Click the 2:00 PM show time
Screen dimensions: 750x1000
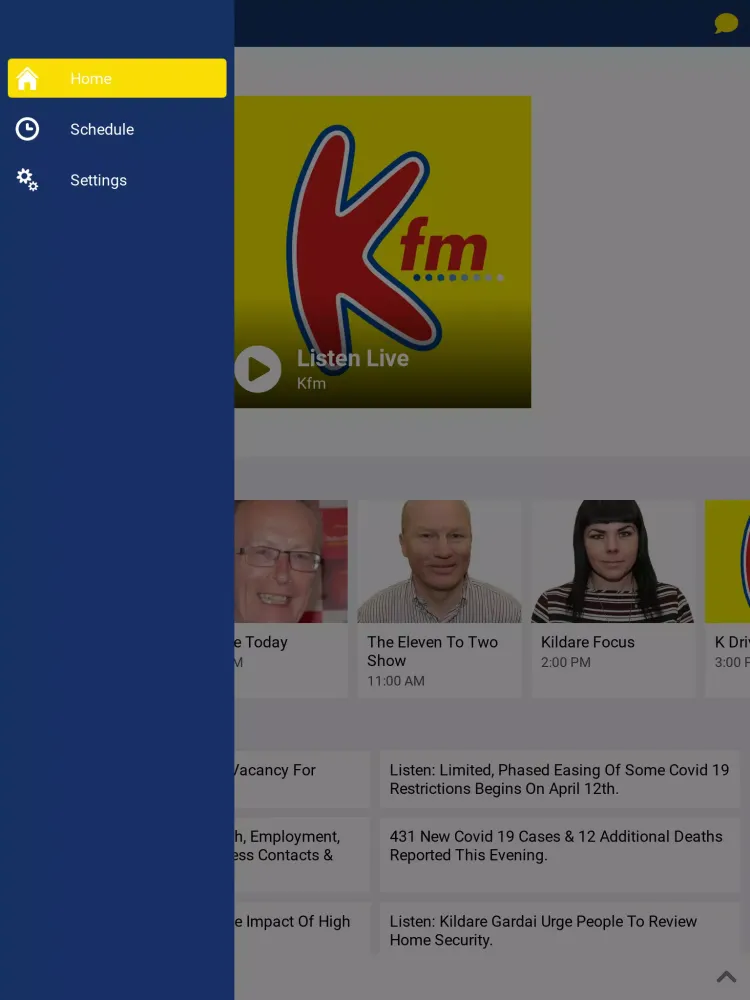[566, 663]
